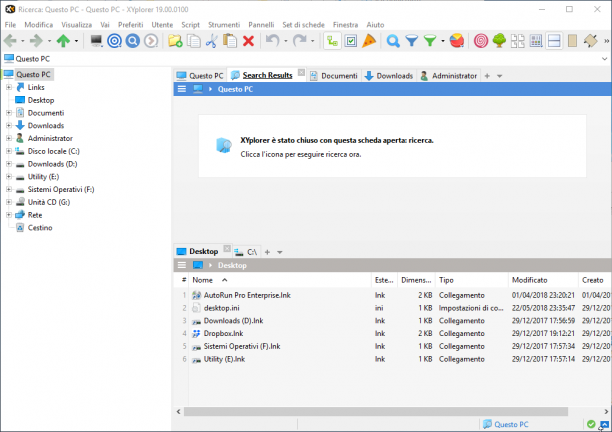Switch to the C:\ tab in lower pane
Screen dimensions: 612x432
pyautogui.click(x=247, y=252)
